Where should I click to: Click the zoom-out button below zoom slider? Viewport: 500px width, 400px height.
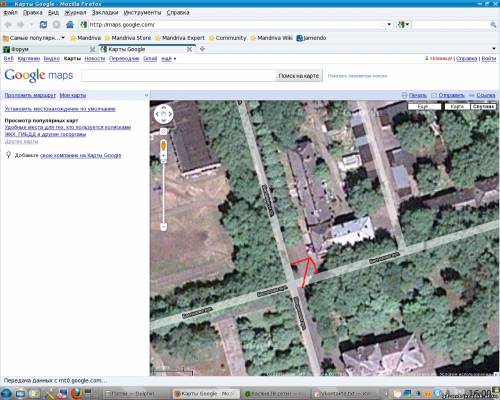163,227
